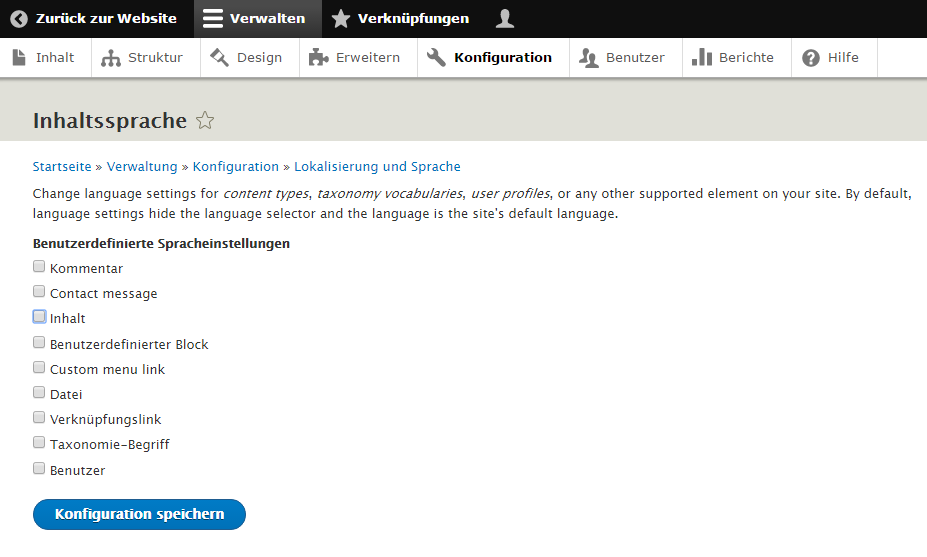Image resolution: width=927 pixels, height=557 pixels.
Task: Add page to shortcuts with the star next to Inhaltssprache
Action: coord(205,121)
